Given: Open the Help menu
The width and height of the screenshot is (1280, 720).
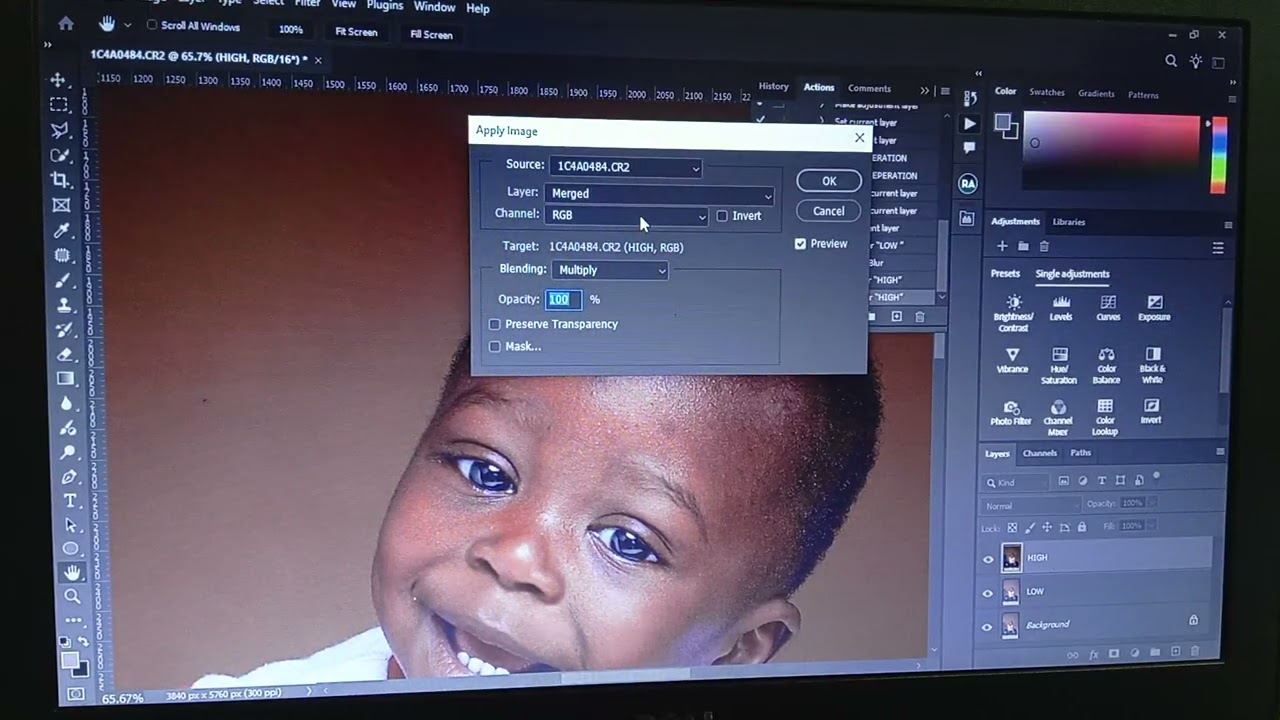Looking at the screenshot, I should 478,8.
